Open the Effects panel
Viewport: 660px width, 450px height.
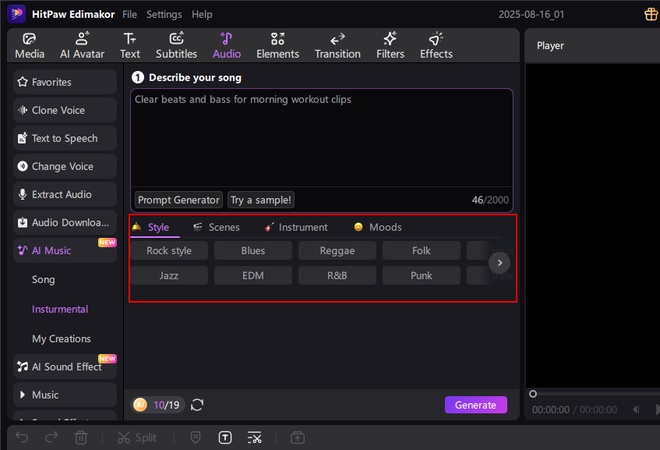(436, 45)
